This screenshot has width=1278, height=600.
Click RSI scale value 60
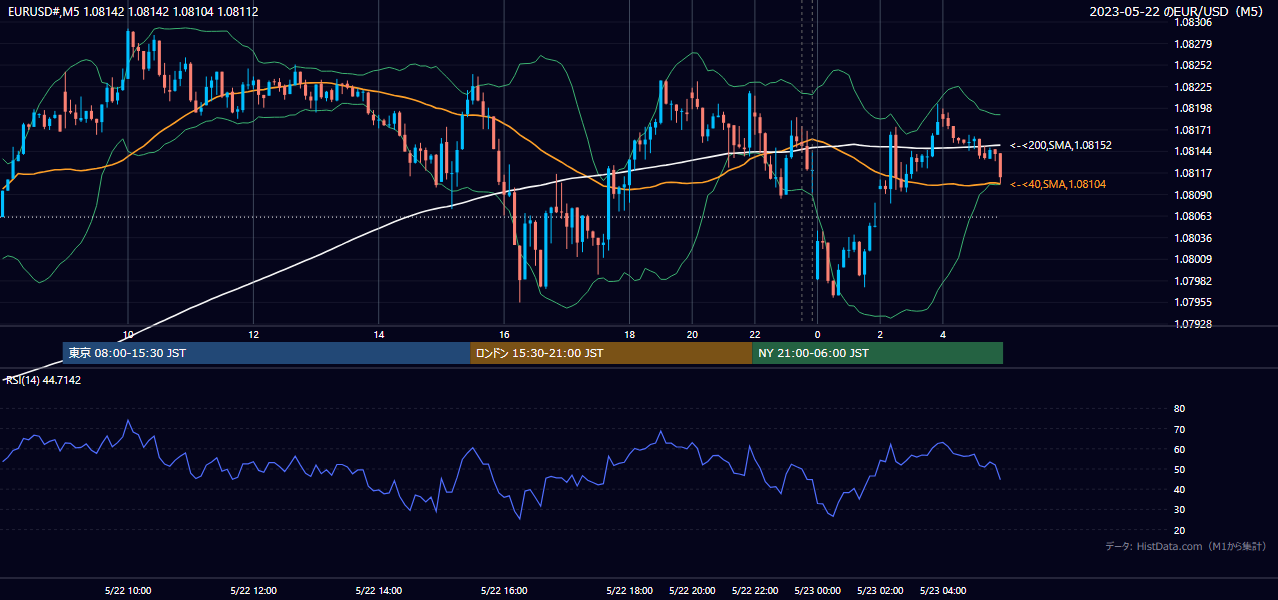[1180, 449]
